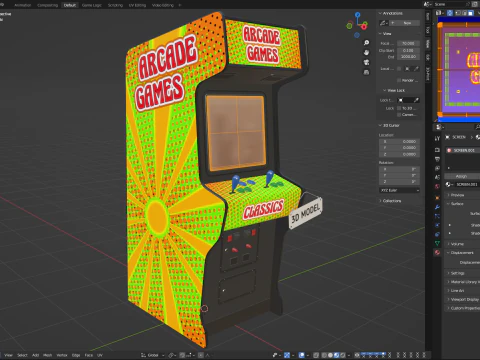Open the Scene properties tab
This screenshot has height=360, width=480.
click(x=437, y=177)
